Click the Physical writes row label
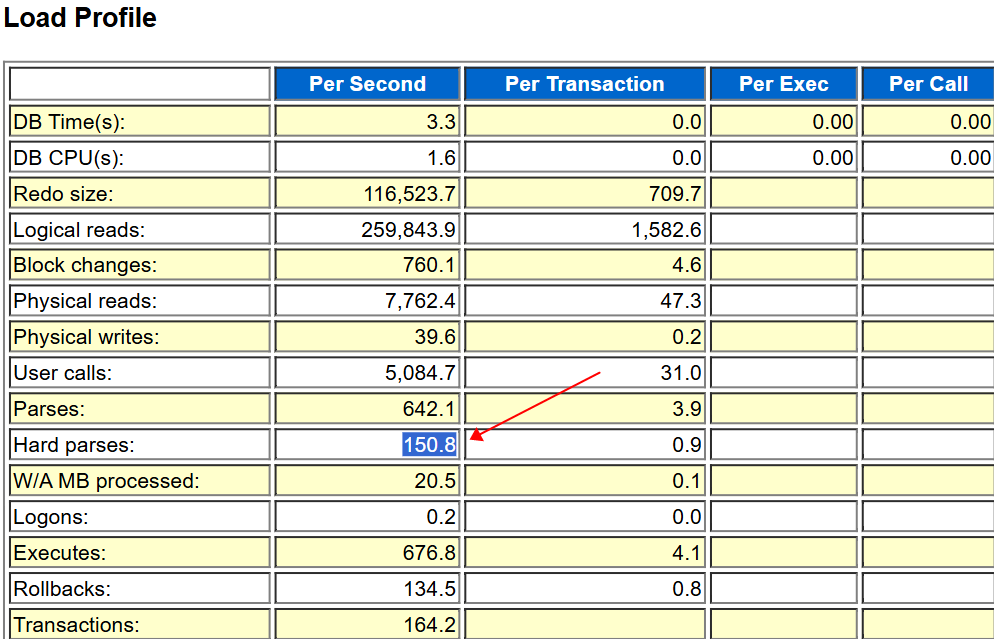This screenshot has width=994, height=639. coord(86,337)
